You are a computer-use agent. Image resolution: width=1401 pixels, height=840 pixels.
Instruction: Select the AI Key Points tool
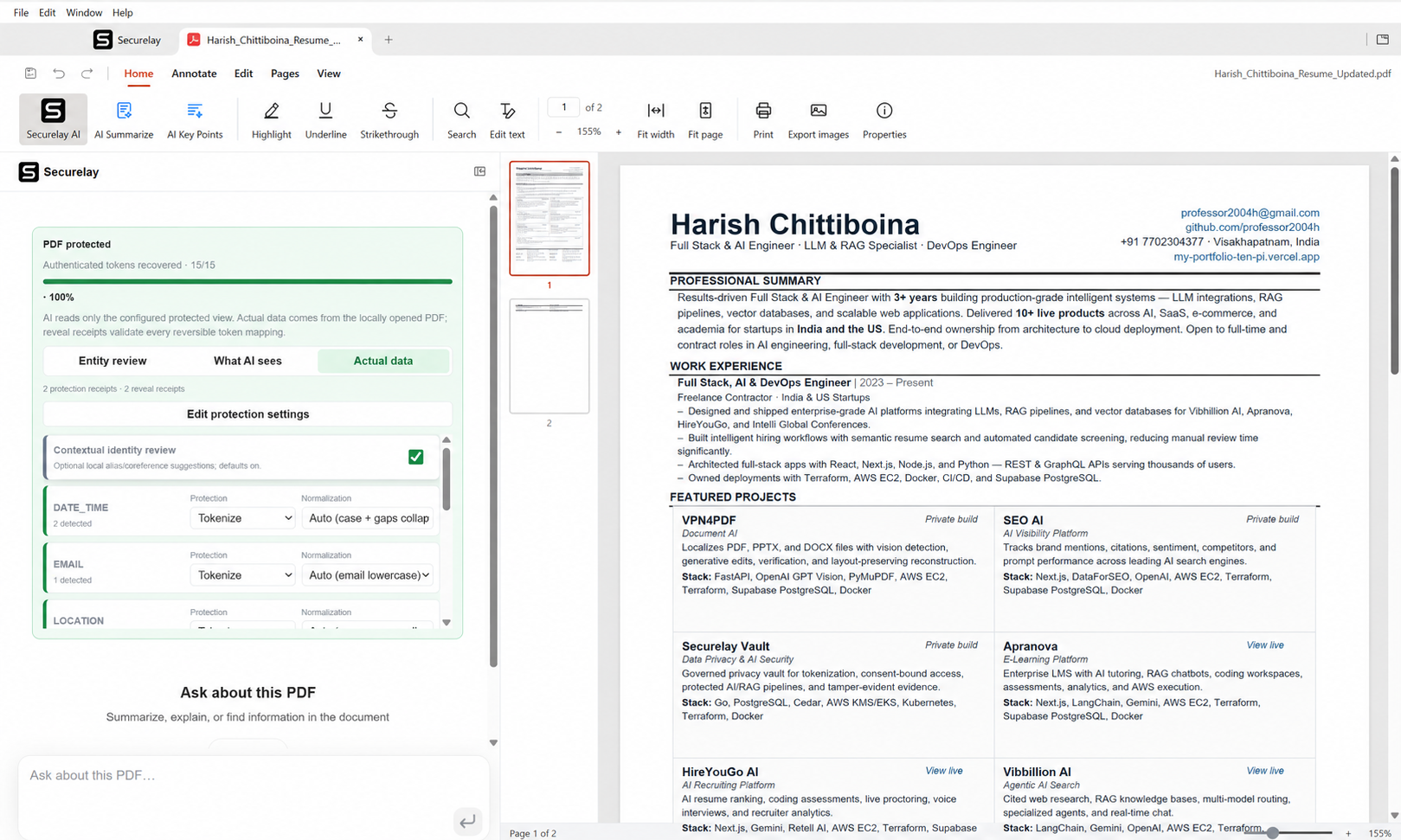(x=195, y=119)
